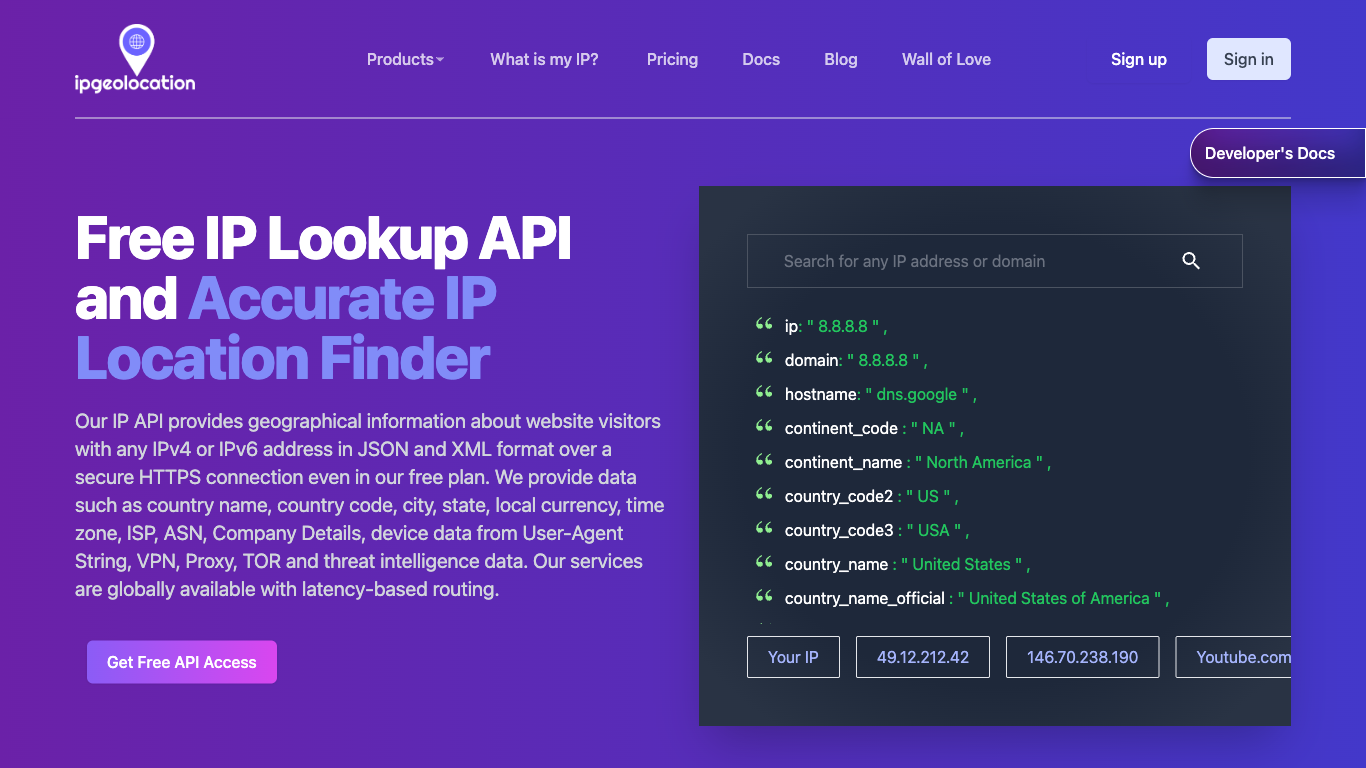Screen dimensions: 1366x768
Task: Visit the Blog page
Action: [841, 59]
